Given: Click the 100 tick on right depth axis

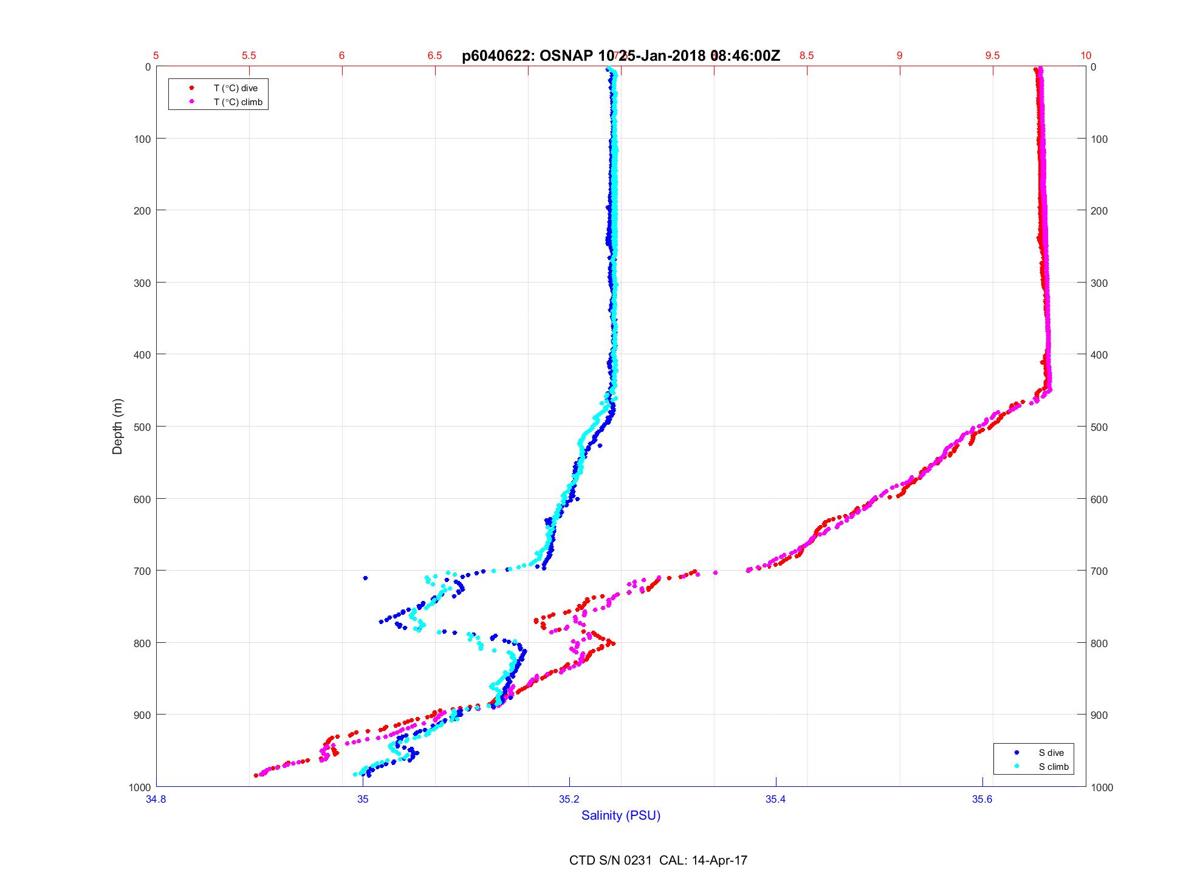Looking at the screenshot, I should pos(1101,139).
